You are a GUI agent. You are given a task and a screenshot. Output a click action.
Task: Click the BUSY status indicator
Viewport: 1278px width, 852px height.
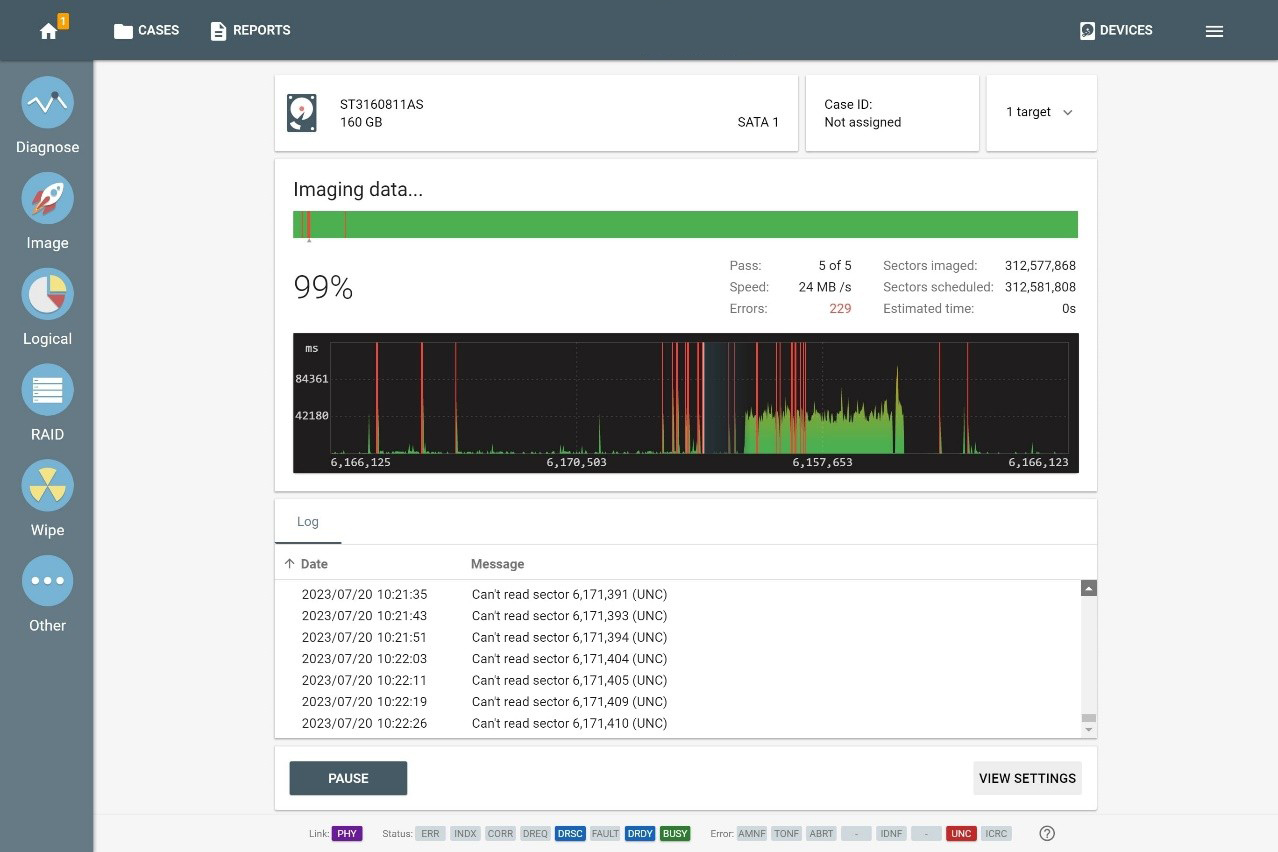click(x=675, y=833)
